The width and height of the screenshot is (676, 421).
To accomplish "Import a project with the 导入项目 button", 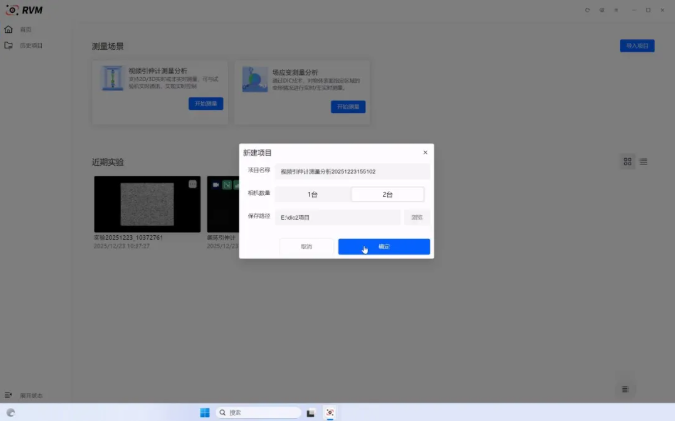I will (x=637, y=46).
